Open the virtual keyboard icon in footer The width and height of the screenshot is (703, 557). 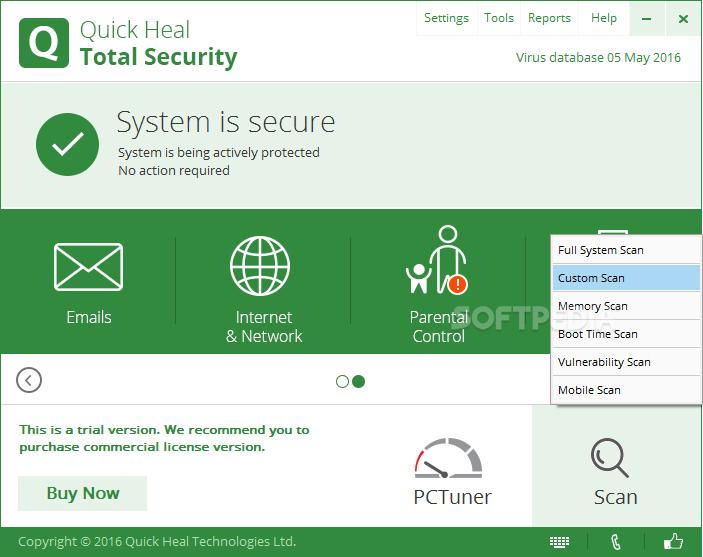click(559, 542)
